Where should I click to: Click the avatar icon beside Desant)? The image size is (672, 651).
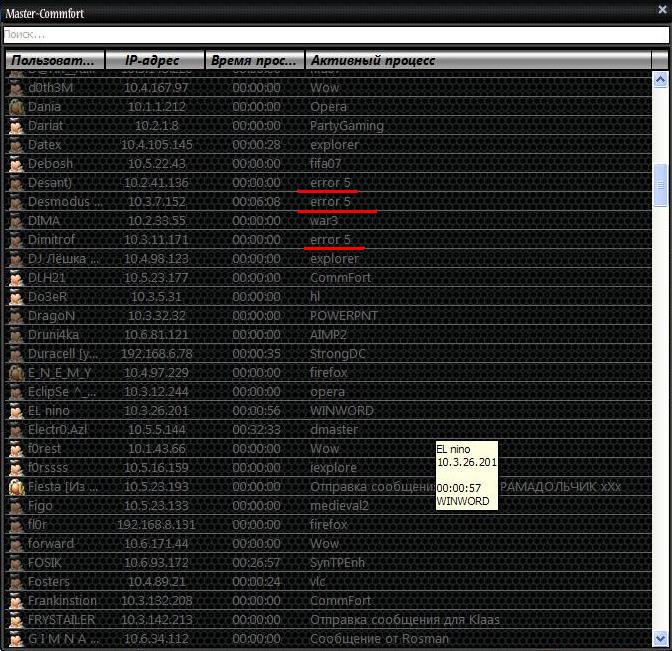coord(16,183)
